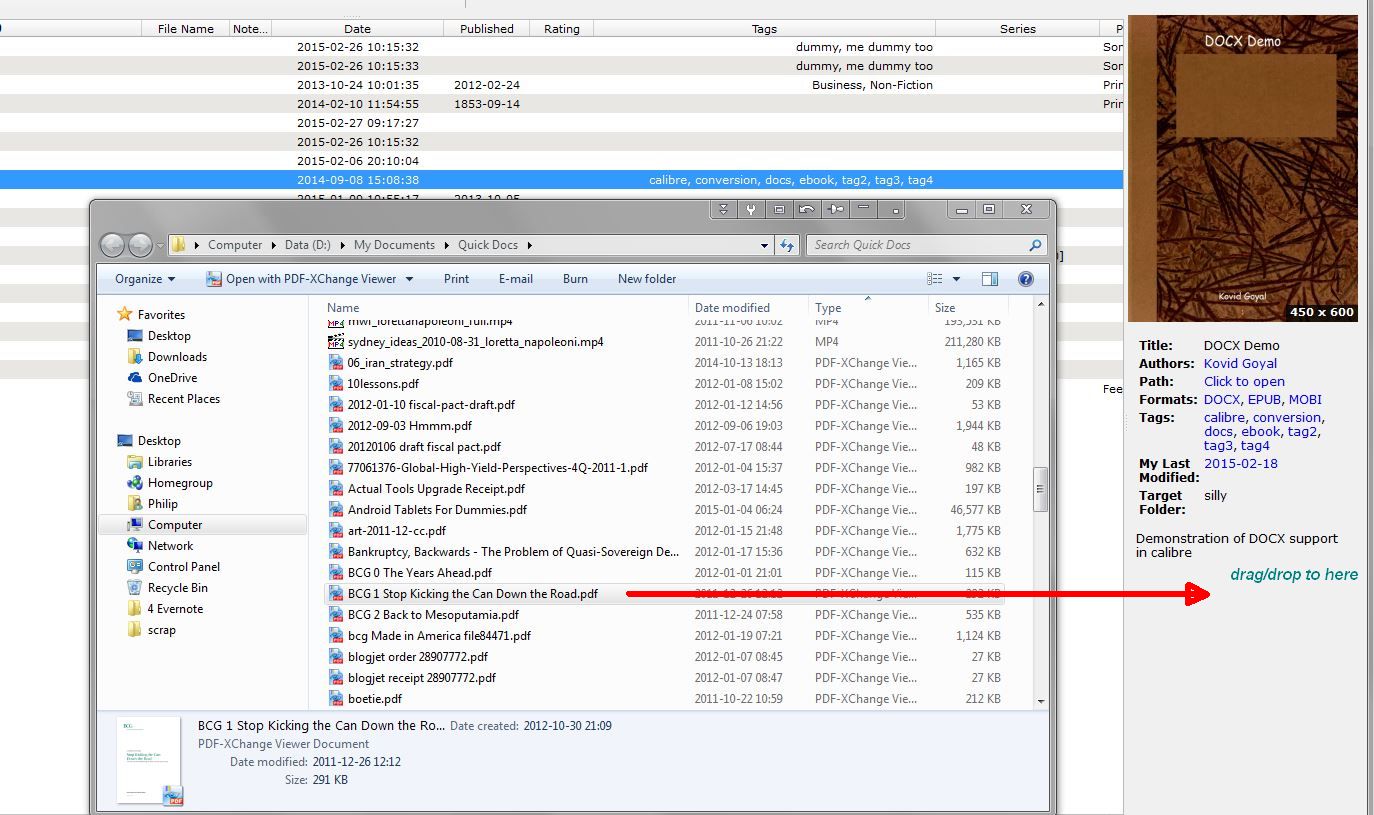This screenshot has height=815, width=1374.
Task: Open the 4 Evernote folder icon
Action: tap(135, 609)
